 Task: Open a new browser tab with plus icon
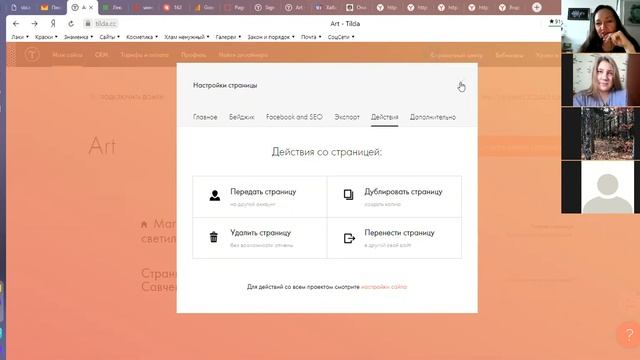click(537, 7)
